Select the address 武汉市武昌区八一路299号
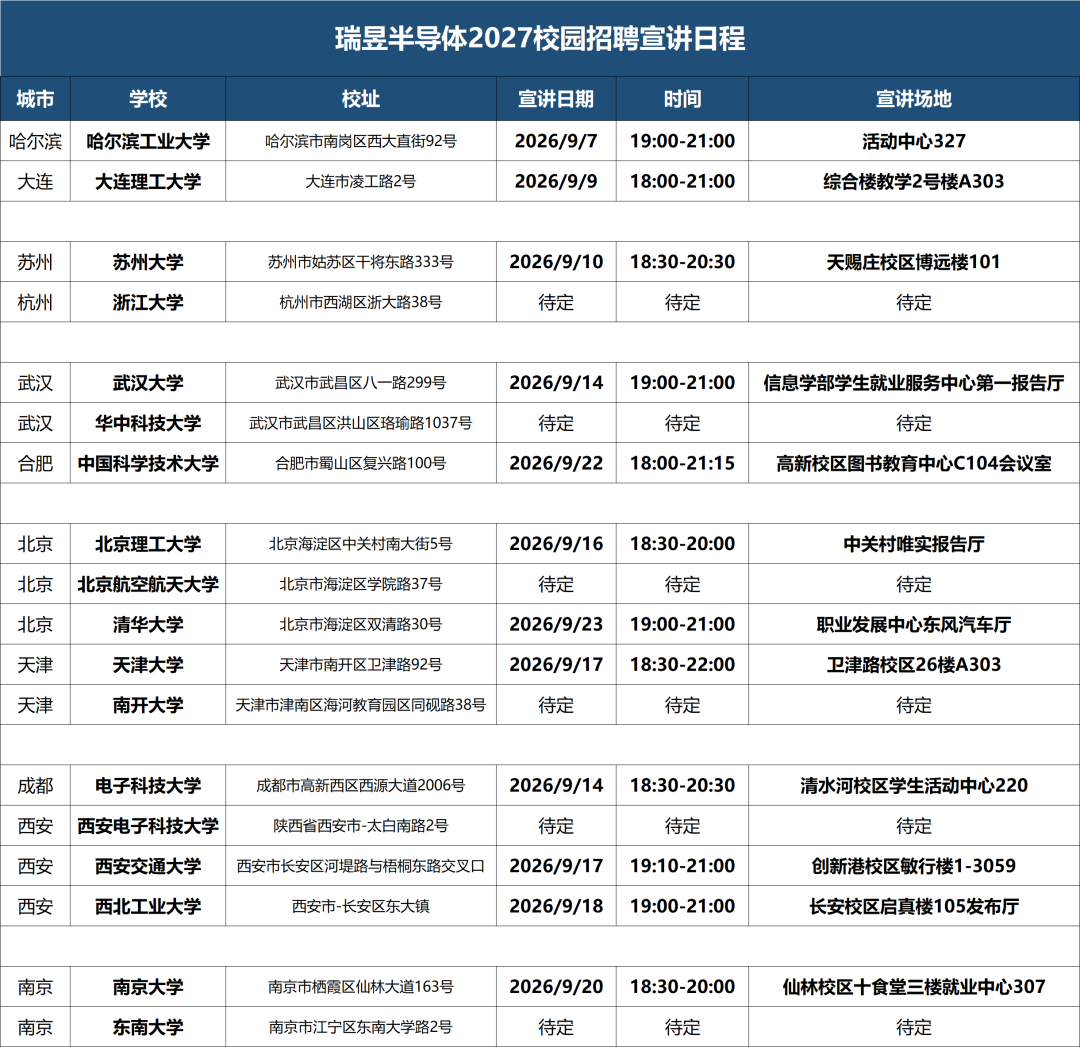 (x=361, y=383)
